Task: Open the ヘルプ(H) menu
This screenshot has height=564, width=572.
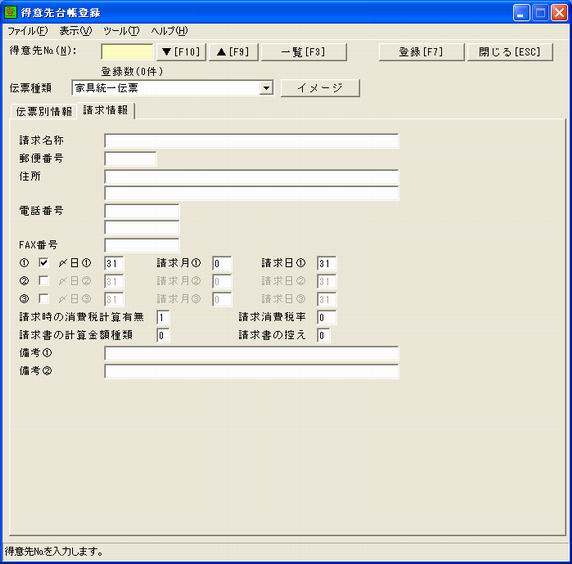Action: pos(169,31)
